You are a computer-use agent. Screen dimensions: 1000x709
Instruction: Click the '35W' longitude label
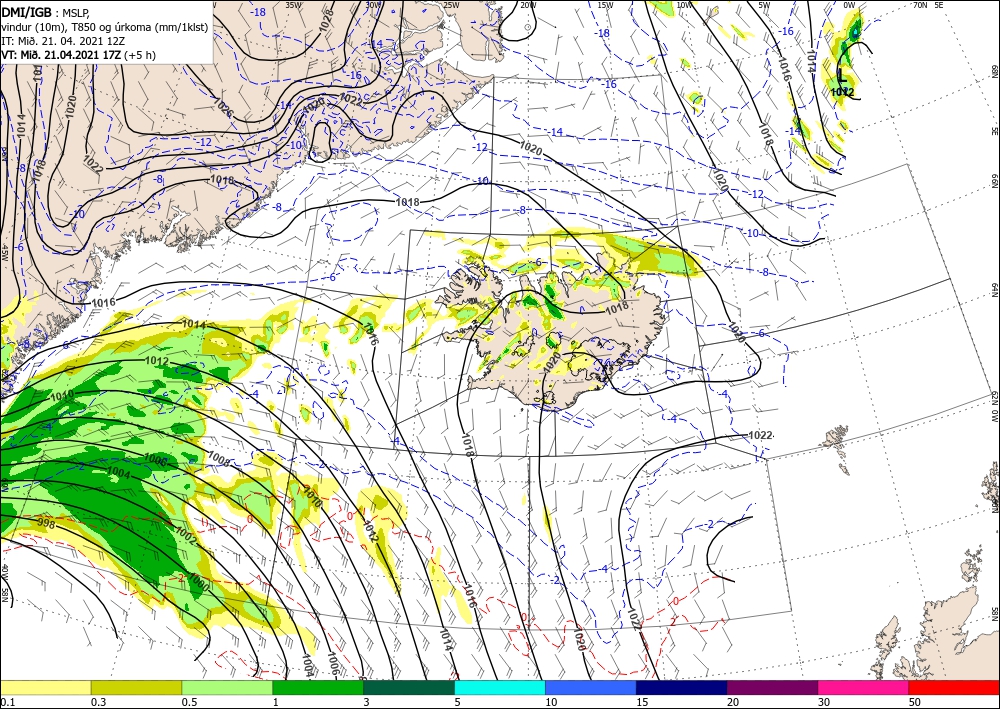(293, 5)
